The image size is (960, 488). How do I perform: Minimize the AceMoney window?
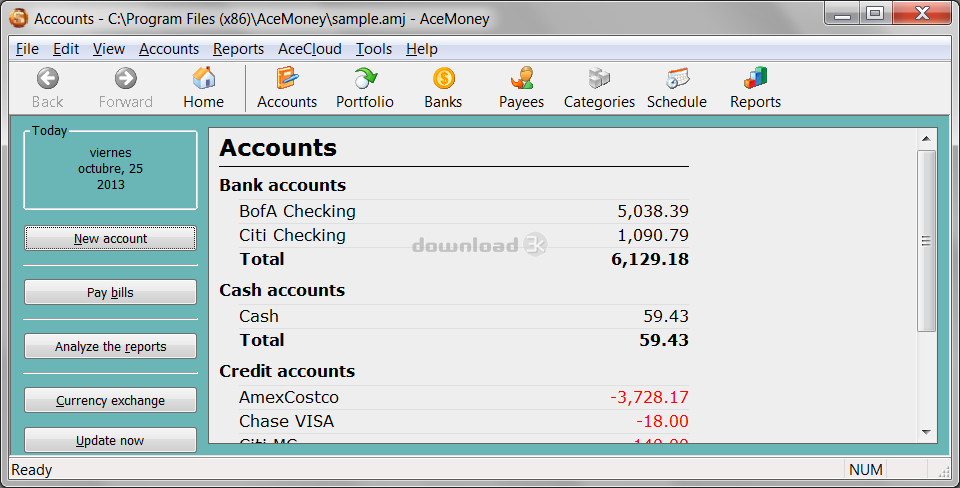843,13
